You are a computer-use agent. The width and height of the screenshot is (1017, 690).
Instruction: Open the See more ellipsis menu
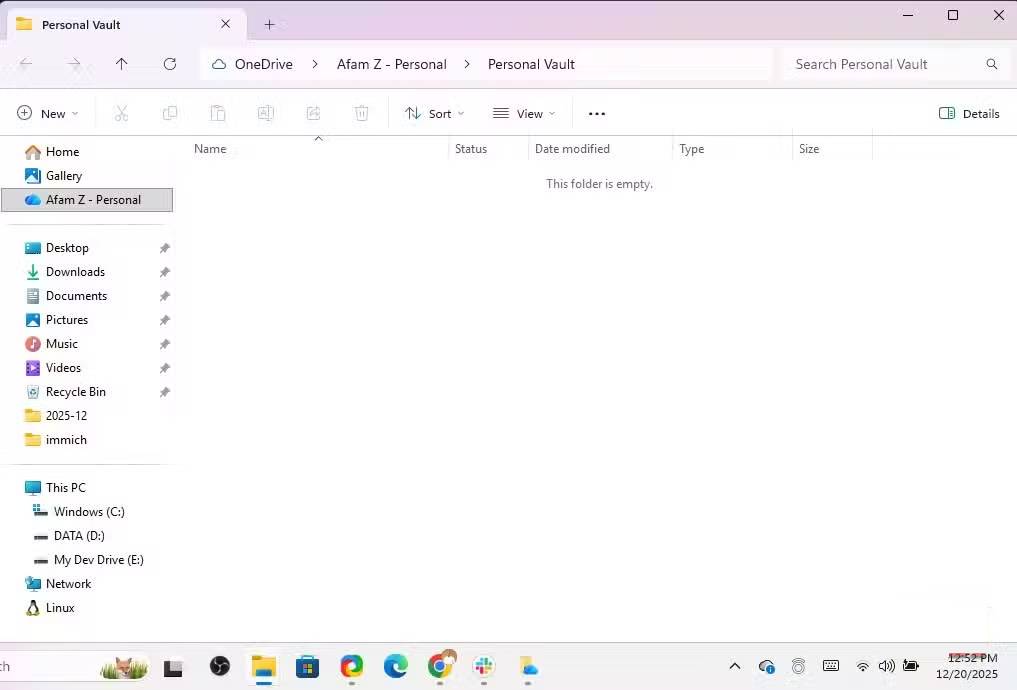tap(597, 113)
